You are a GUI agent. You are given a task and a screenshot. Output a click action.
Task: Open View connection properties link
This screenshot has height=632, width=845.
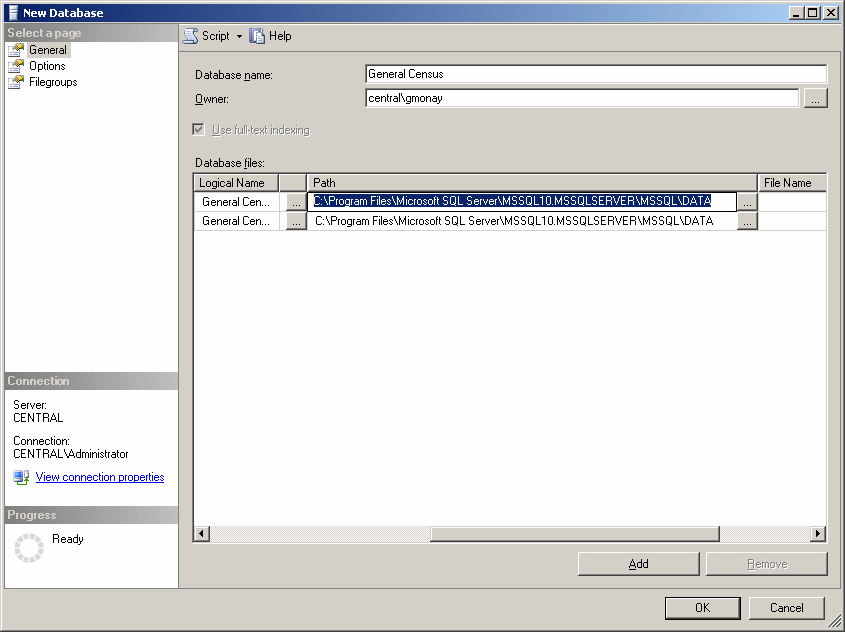point(100,477)
